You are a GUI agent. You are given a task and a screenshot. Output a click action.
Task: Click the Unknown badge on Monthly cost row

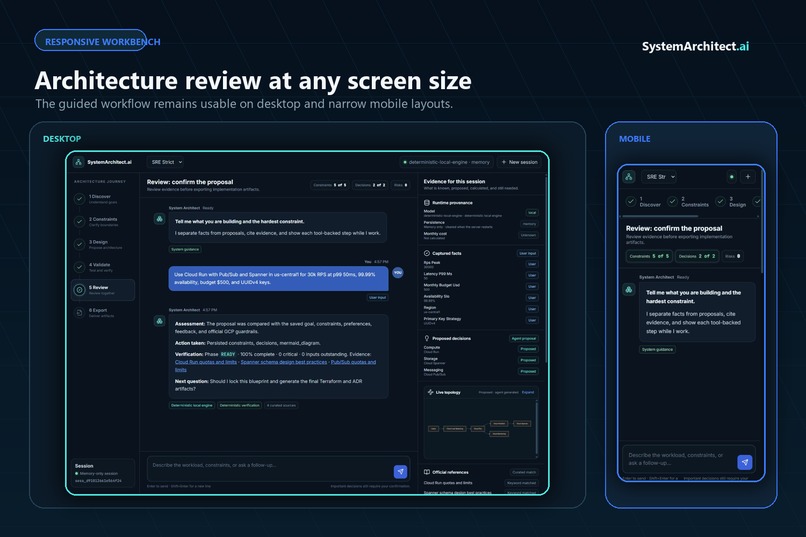click(528, 235)
